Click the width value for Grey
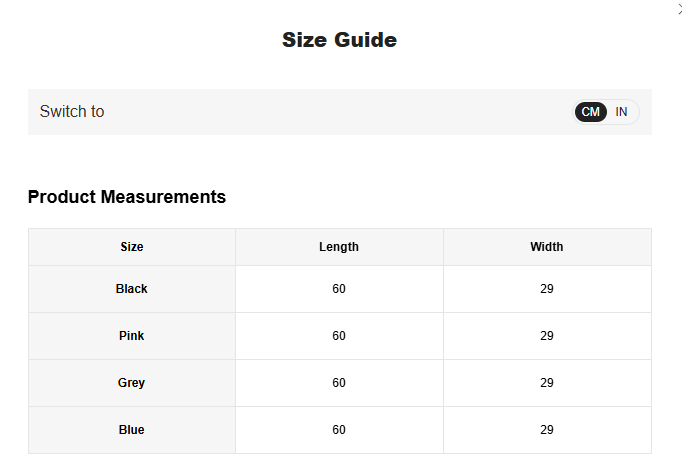Image resolution: width=682 pixels, height=458 pixels. (x=547, y=383)
